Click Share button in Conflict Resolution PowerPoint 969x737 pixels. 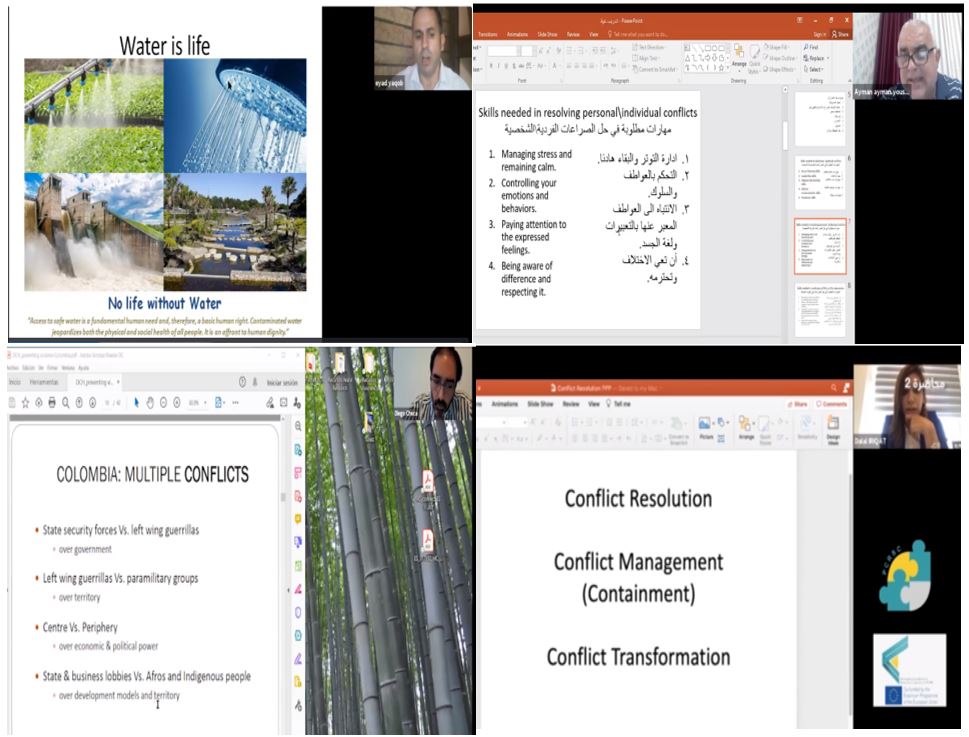pos(798,404)
